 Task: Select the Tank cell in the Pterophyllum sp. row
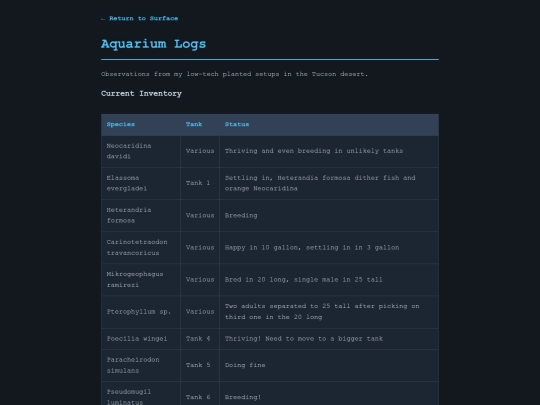tap(200, 312)
